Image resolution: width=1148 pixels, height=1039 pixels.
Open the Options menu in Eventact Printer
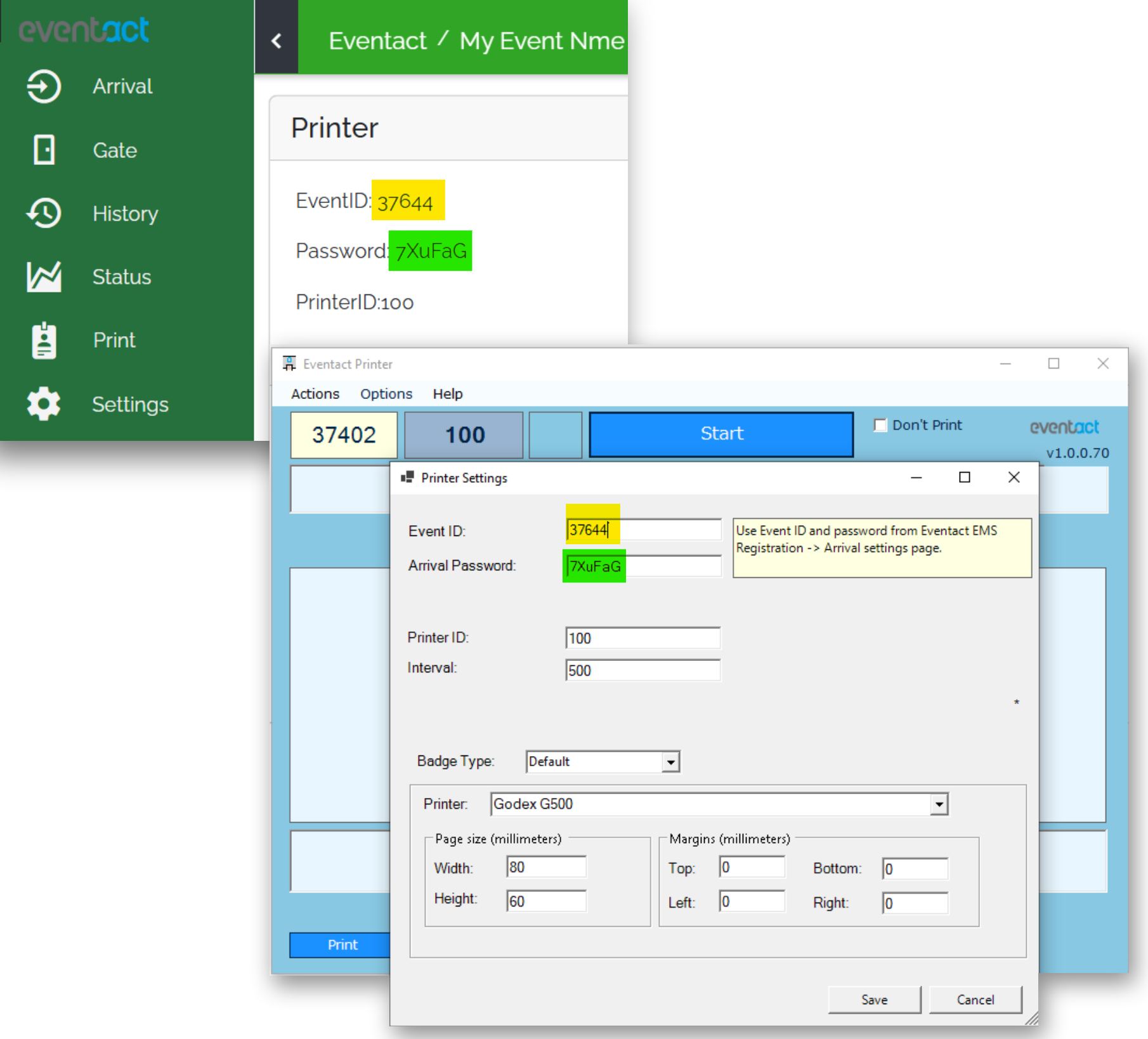[x=385, y=393]
